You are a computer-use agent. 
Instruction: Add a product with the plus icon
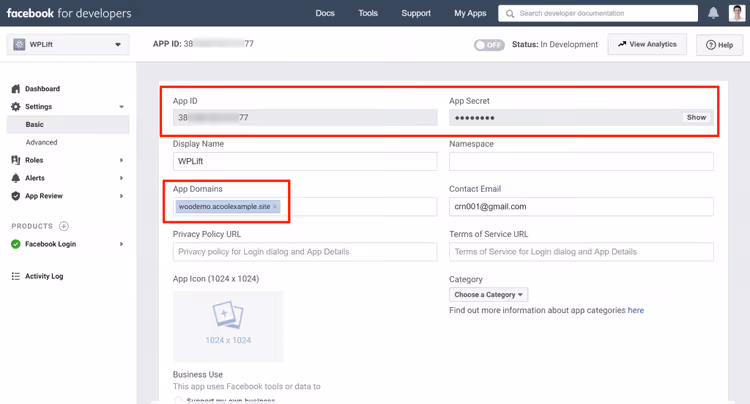click(64, 226)
